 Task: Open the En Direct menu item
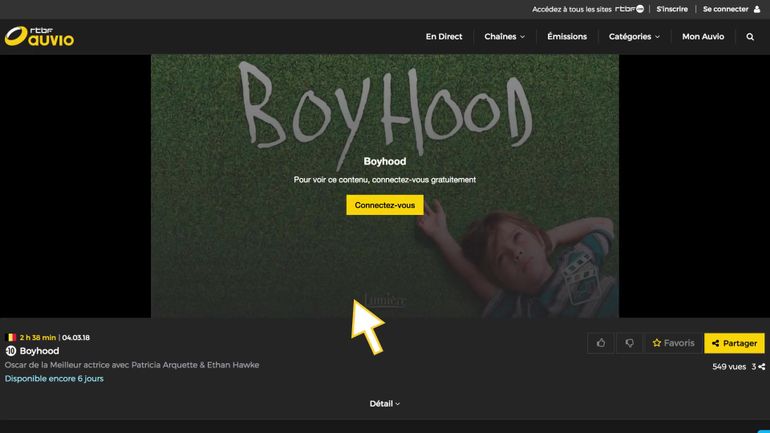444,37
